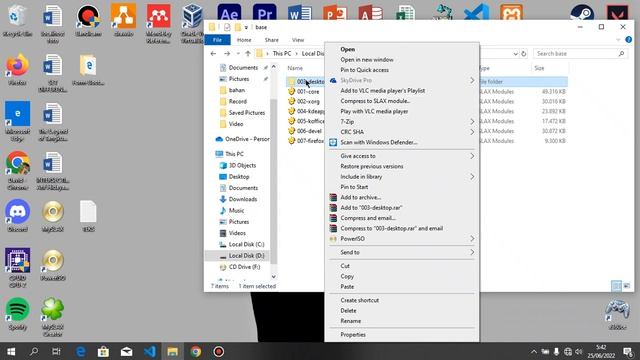This screenshot has width=640, height=360.
Task: Open Task View on taskbar
Action: [56, 351]
